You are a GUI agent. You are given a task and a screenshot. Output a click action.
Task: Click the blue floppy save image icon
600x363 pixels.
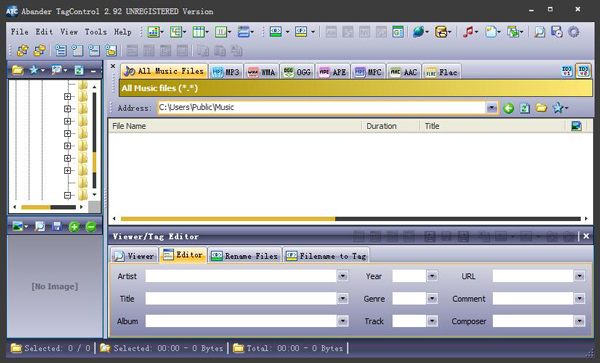(57, 226)
